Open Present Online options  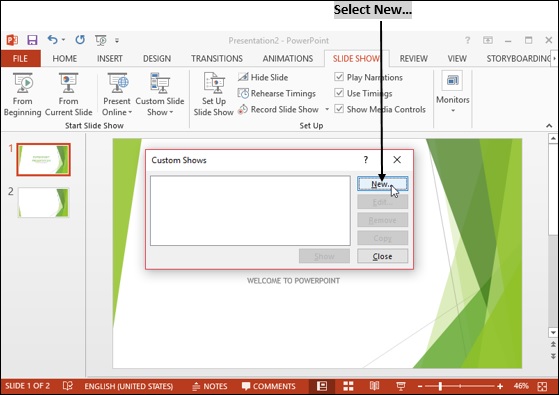point(117,94)
